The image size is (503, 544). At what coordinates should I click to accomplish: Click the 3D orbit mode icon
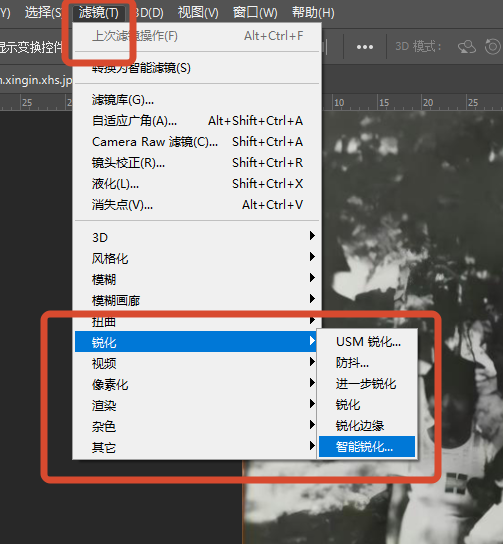coord(467,46)
